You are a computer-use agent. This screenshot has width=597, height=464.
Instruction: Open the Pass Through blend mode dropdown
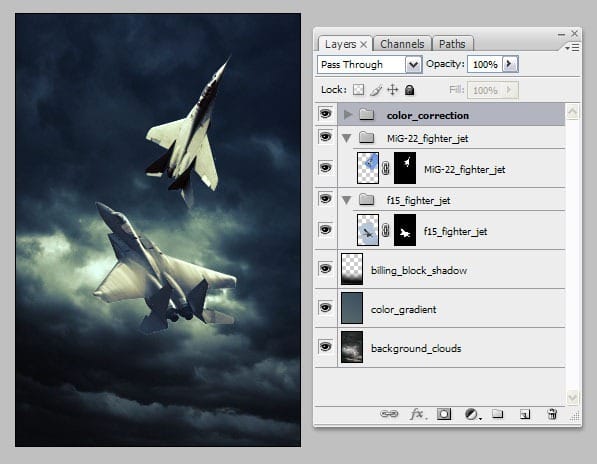pyautogui.click(x=369, y=65)
